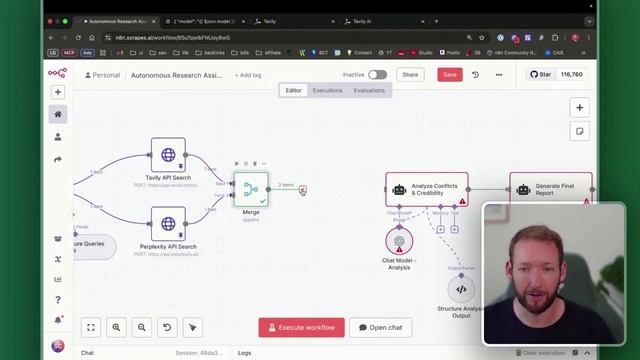Go back in the browser
Viewport: 640px width, 360px height.
tap(51, 38)
